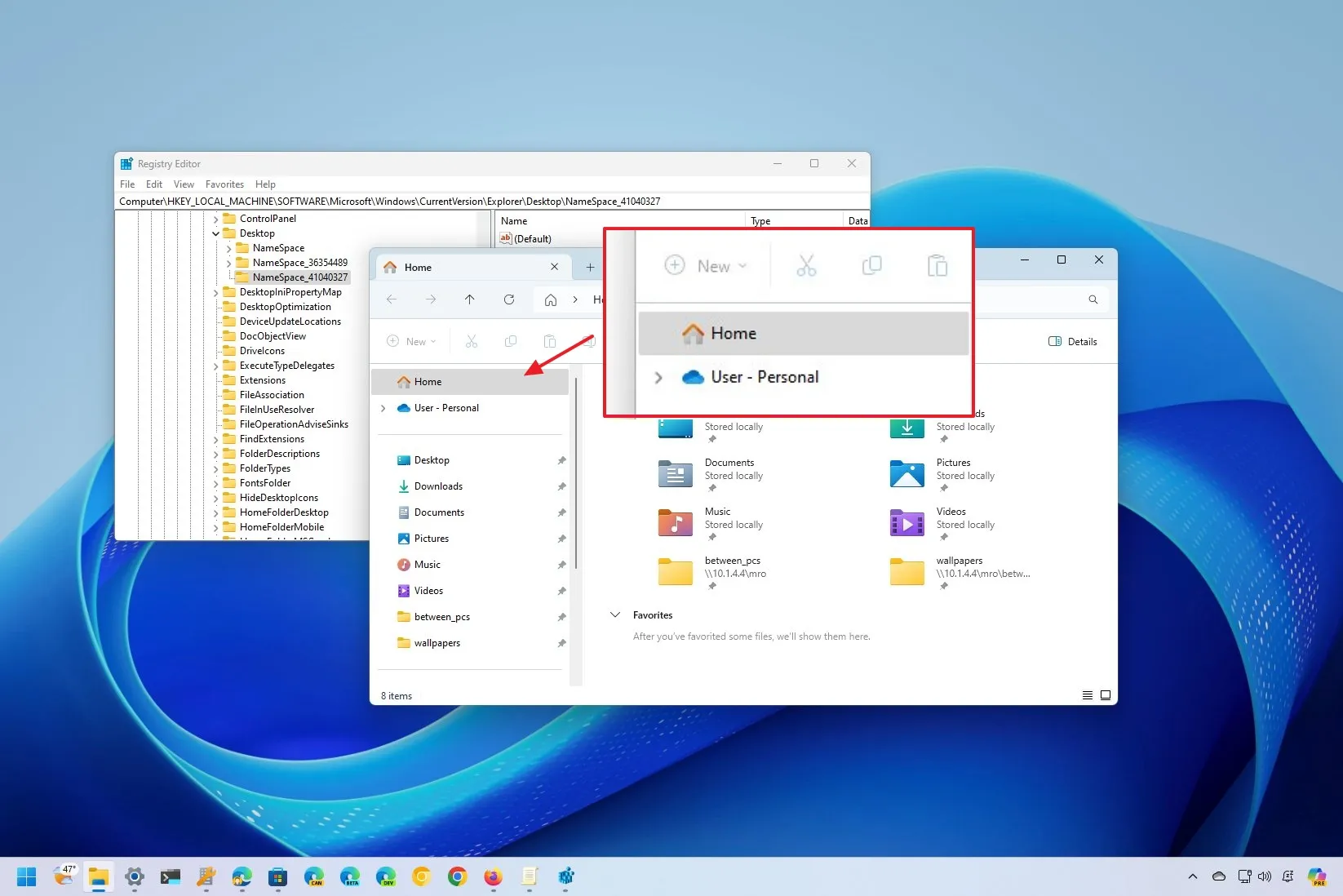Switch to details view in the status bar
This screenshot has height=896, width=1343.
click(x=1087, y=695)
